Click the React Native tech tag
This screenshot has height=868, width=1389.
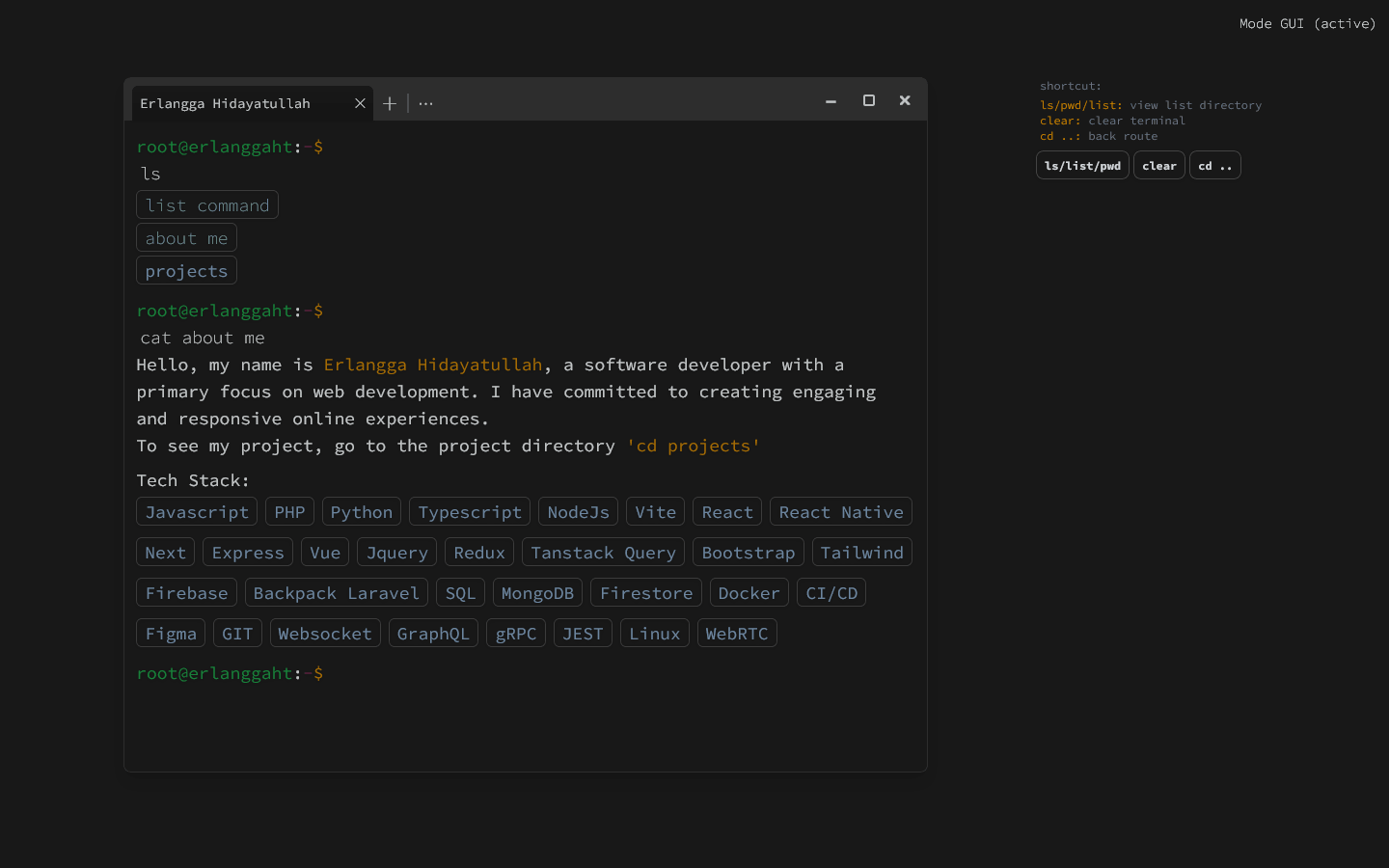click(841, 512)
